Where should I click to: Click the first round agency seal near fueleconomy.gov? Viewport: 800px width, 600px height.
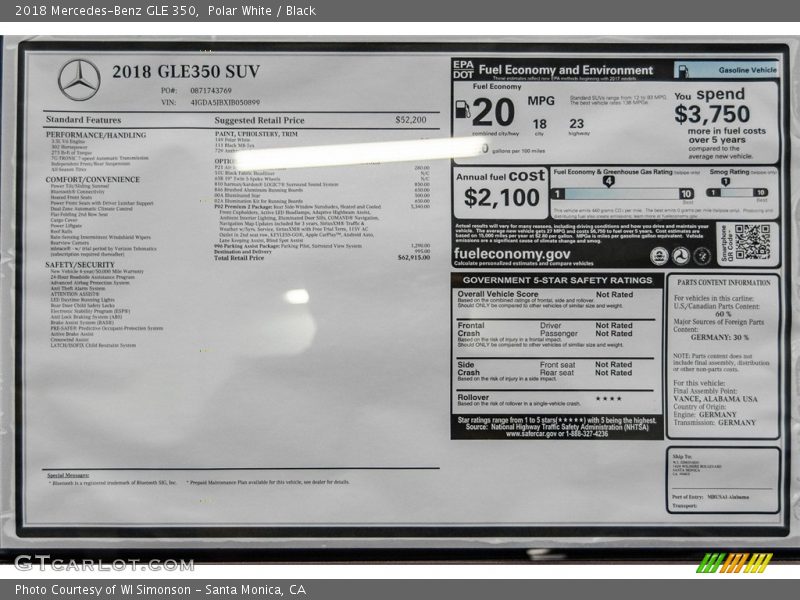point(659,256)
